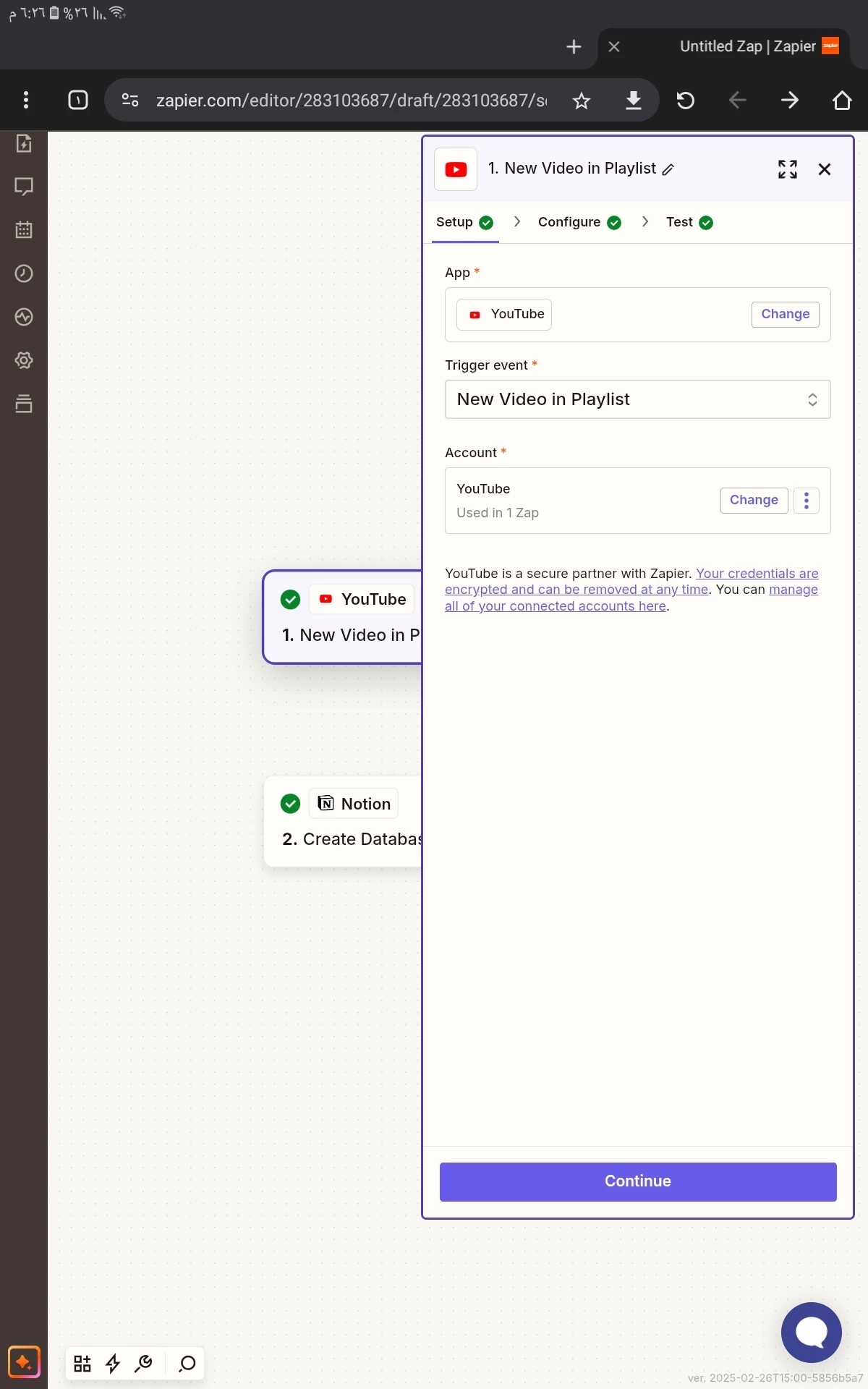Open account options three-dot menu
868x1389 pixels.
click(x=807, y=500)
